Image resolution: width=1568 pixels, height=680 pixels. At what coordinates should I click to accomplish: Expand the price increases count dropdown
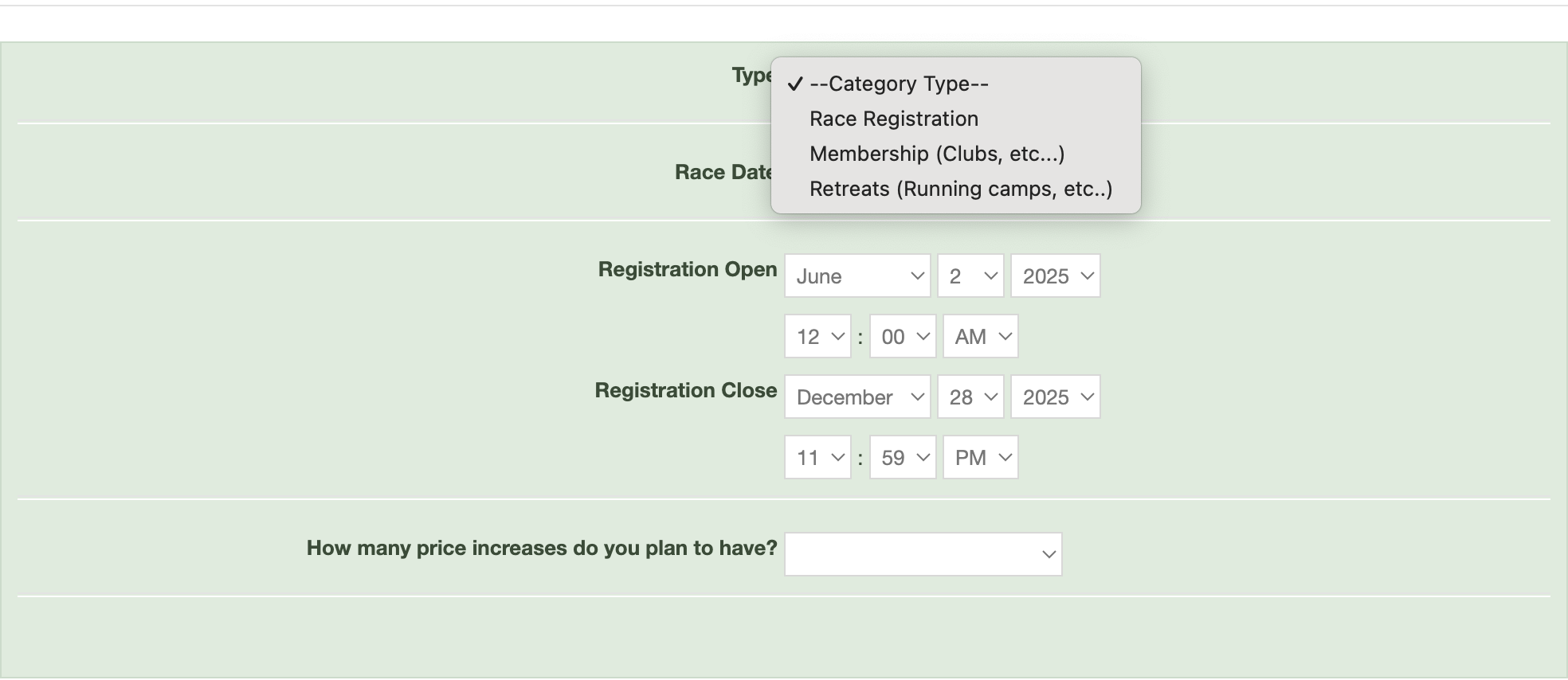[x=923, y=554]
